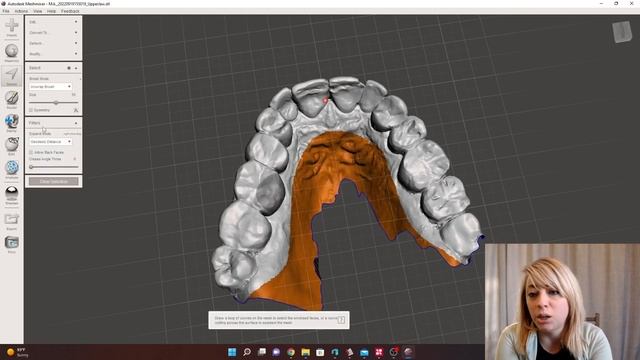Open the Feedback menu
This screenshot has height=360, width=640.
70,11
